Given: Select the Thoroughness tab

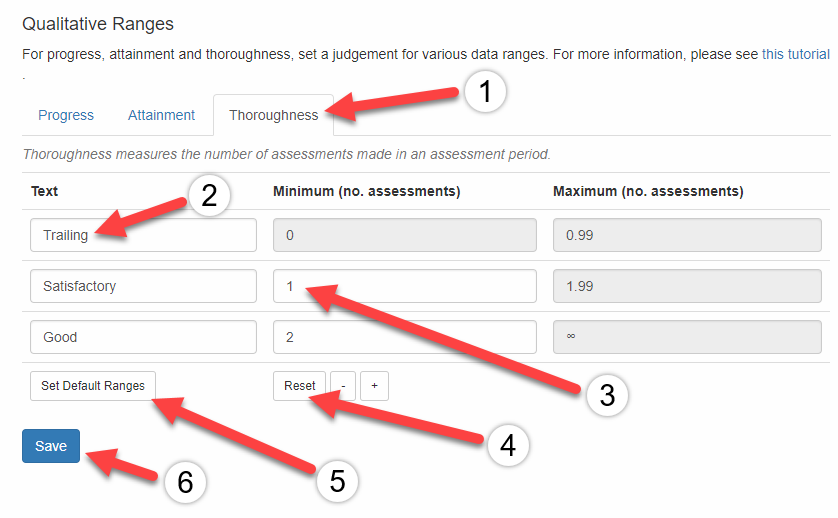Looking at the screenshot, I should 273,115.
